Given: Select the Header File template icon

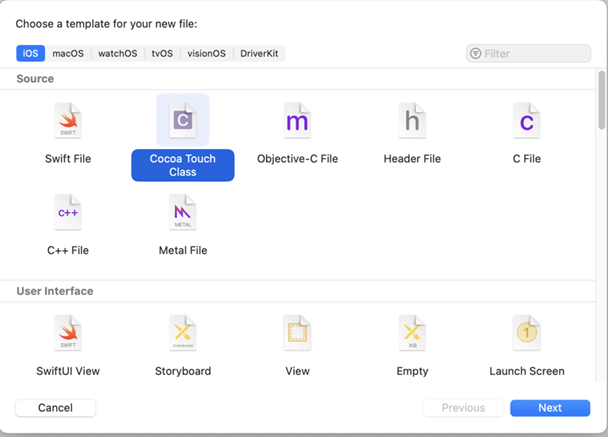Looking at the screenshot, I should (412, 122).
